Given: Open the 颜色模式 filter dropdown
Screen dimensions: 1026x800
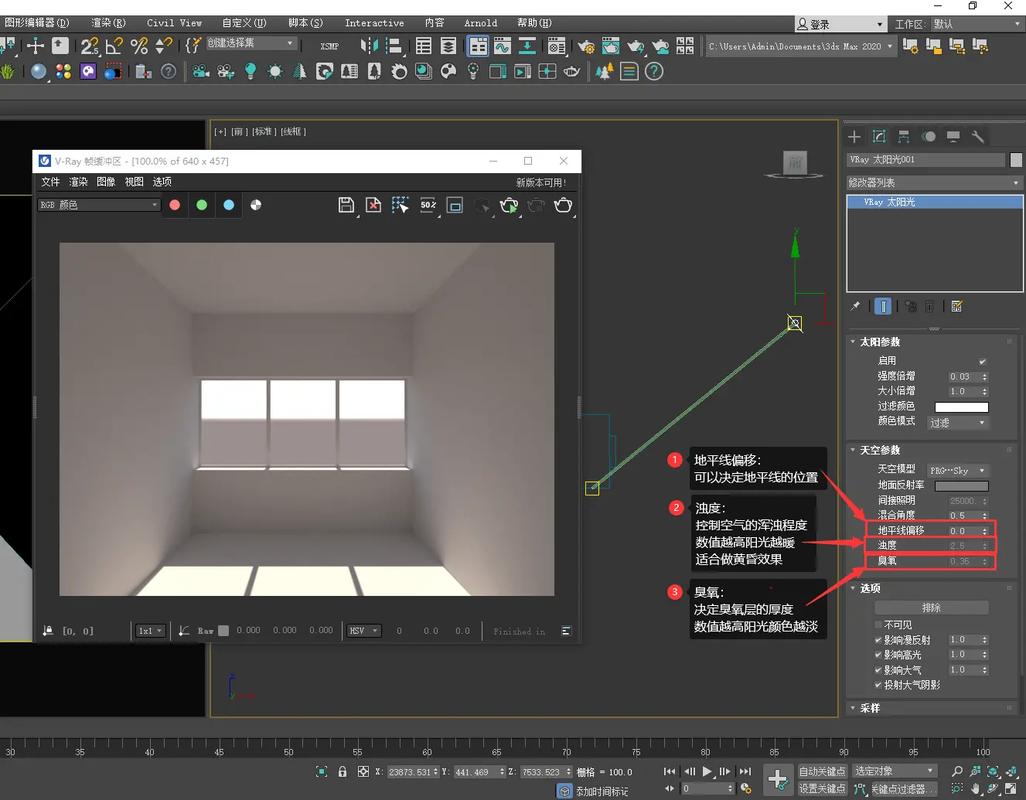Looking at the screenshot, I should tap(957, 422).
